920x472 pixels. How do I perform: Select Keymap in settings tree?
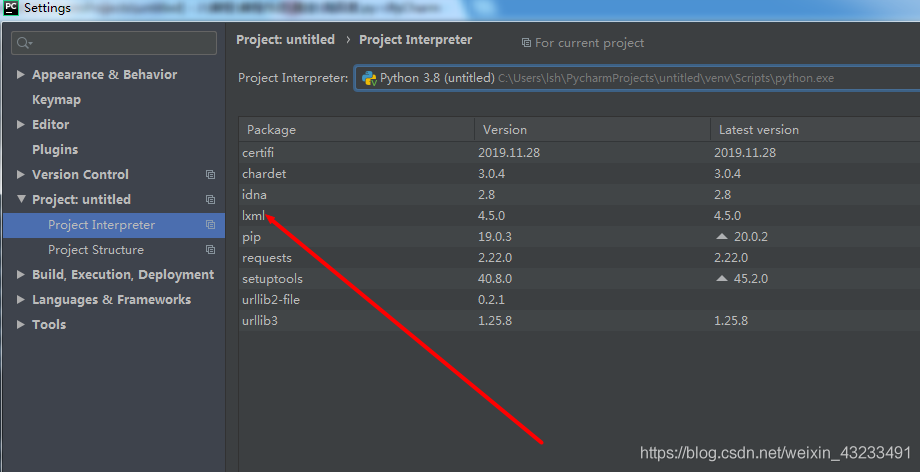point(56,100)
